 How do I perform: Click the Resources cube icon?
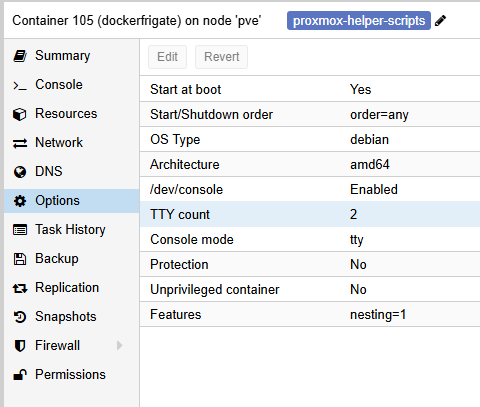tap(20, 114)
